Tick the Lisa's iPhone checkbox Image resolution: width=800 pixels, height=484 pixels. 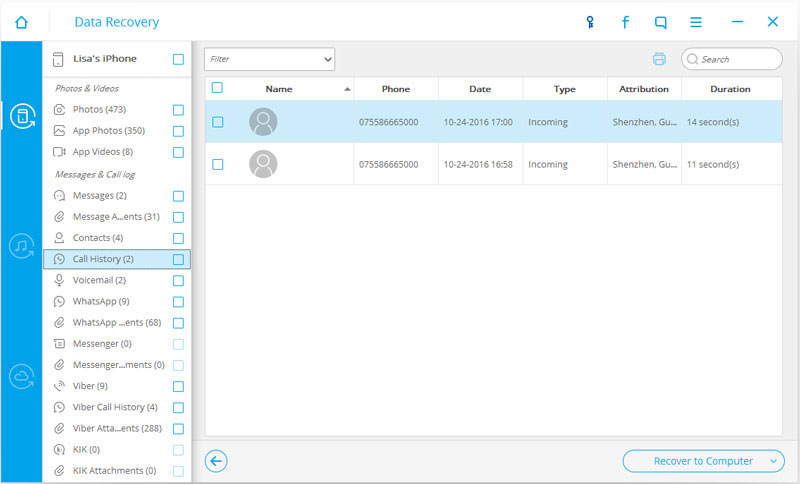(178, 60)
